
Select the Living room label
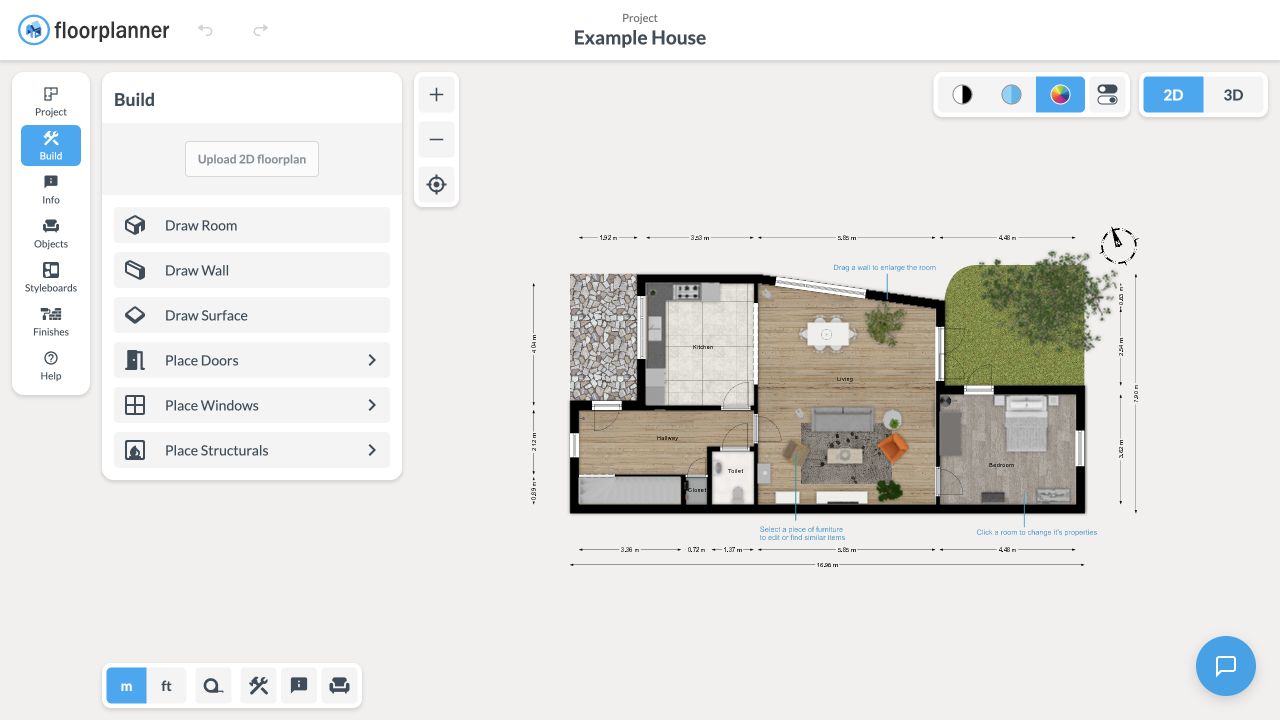(x=845, y=379)
